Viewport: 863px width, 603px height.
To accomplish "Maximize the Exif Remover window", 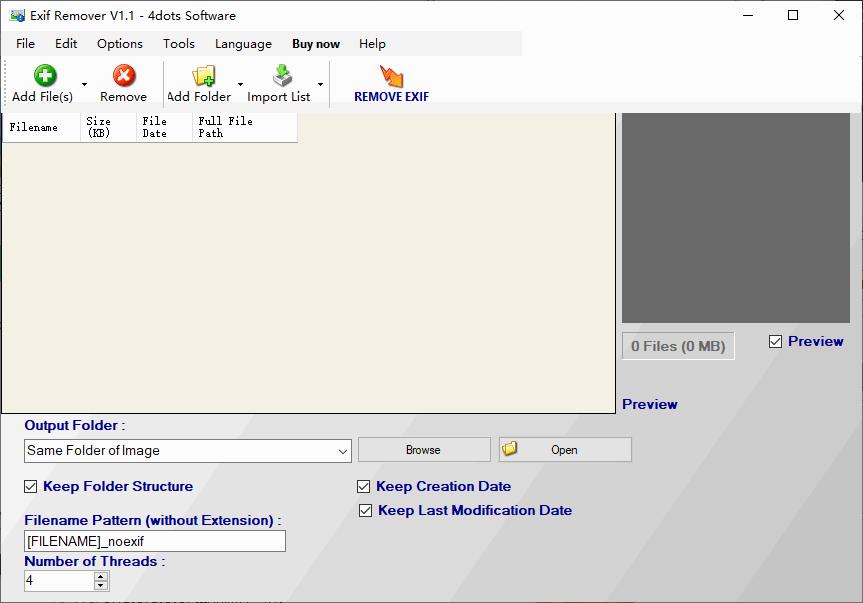I will point(793,15).
